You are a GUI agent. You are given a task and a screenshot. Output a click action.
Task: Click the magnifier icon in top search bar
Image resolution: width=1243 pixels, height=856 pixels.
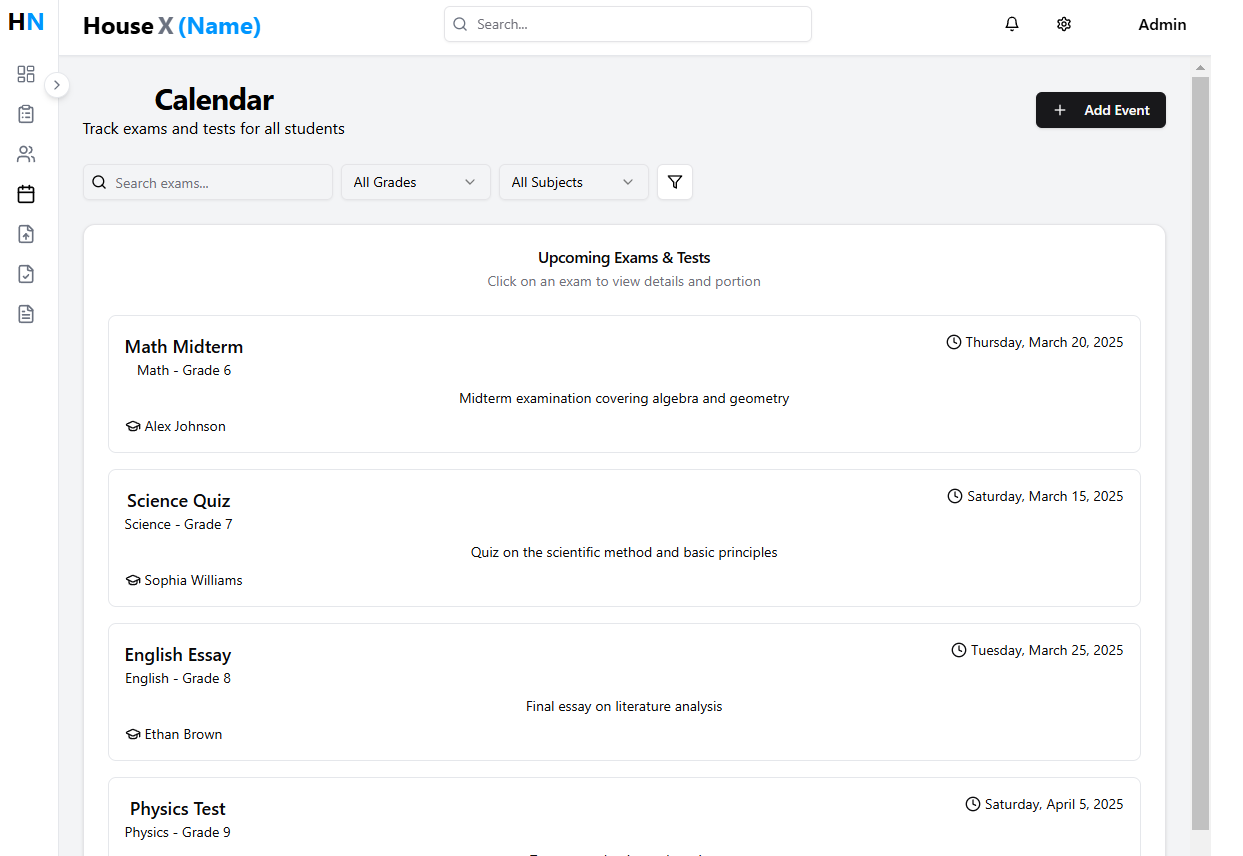[x=460, y=24]
